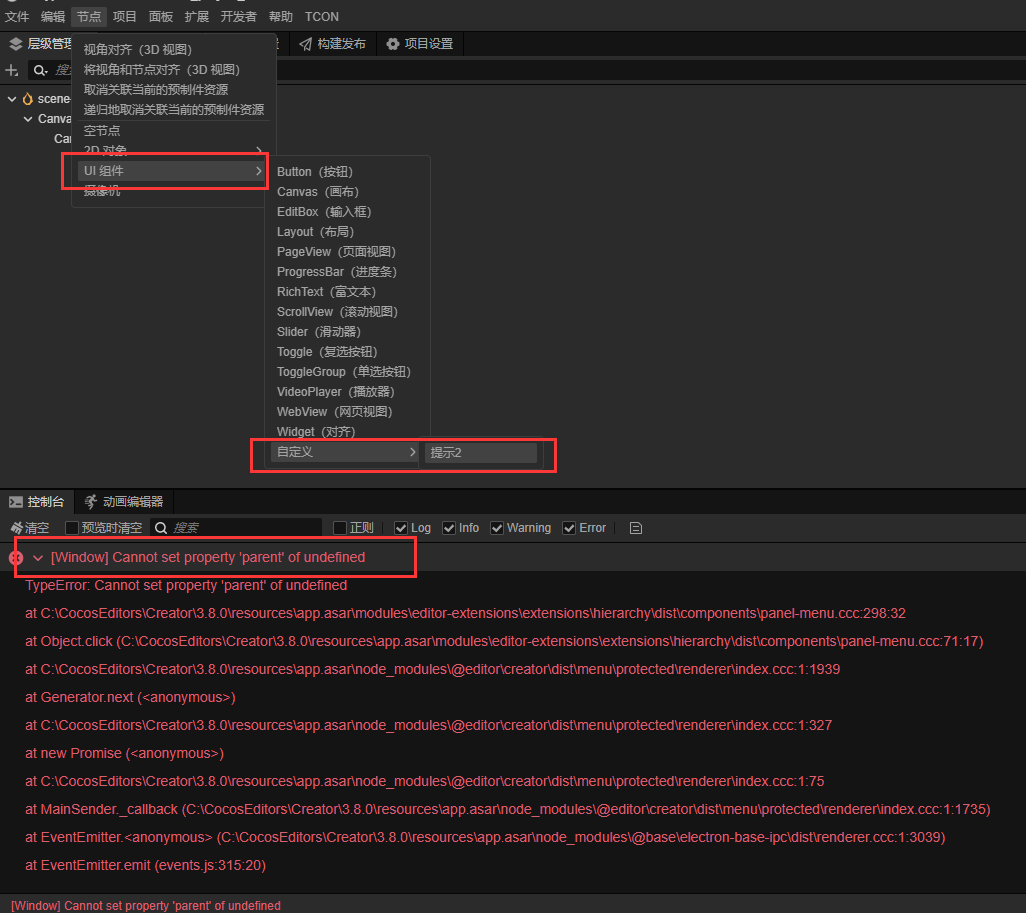1026x913 pixels.
Task: Click the layers icon of 层级管理
Action: click(16, 44)
